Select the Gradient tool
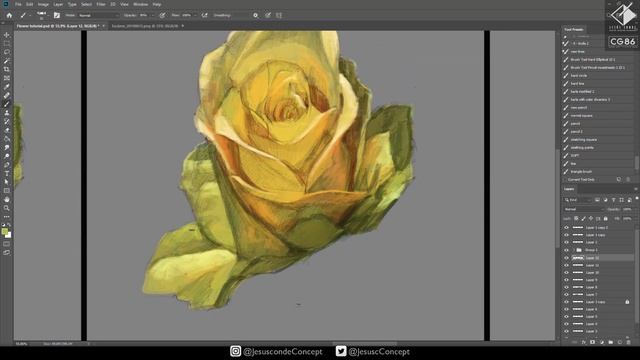 click(7, 139)
